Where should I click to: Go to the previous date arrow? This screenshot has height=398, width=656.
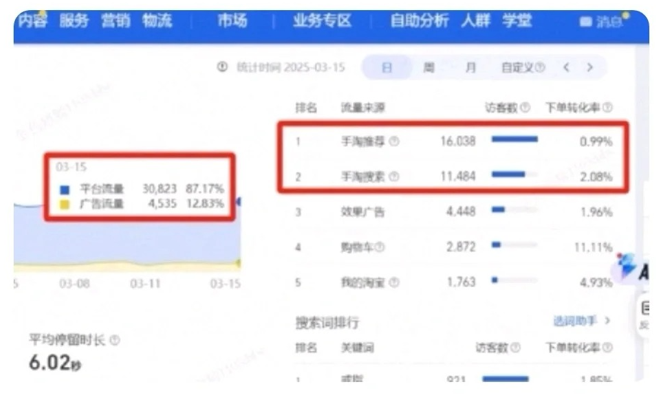[x=566, y=67]
